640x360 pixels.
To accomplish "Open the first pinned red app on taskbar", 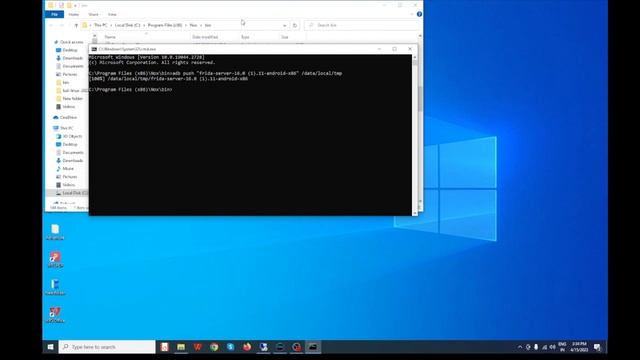I will (x=164, y=347).
